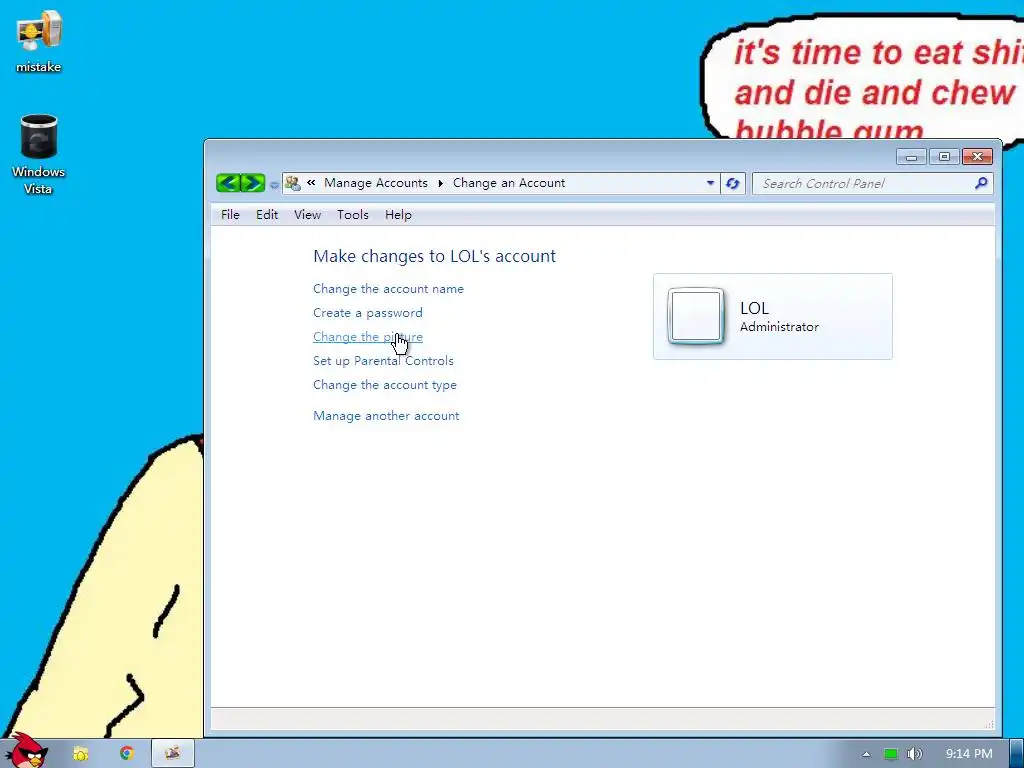Open the View menu
Screen dimensions: 1024x768
(307, 215)
